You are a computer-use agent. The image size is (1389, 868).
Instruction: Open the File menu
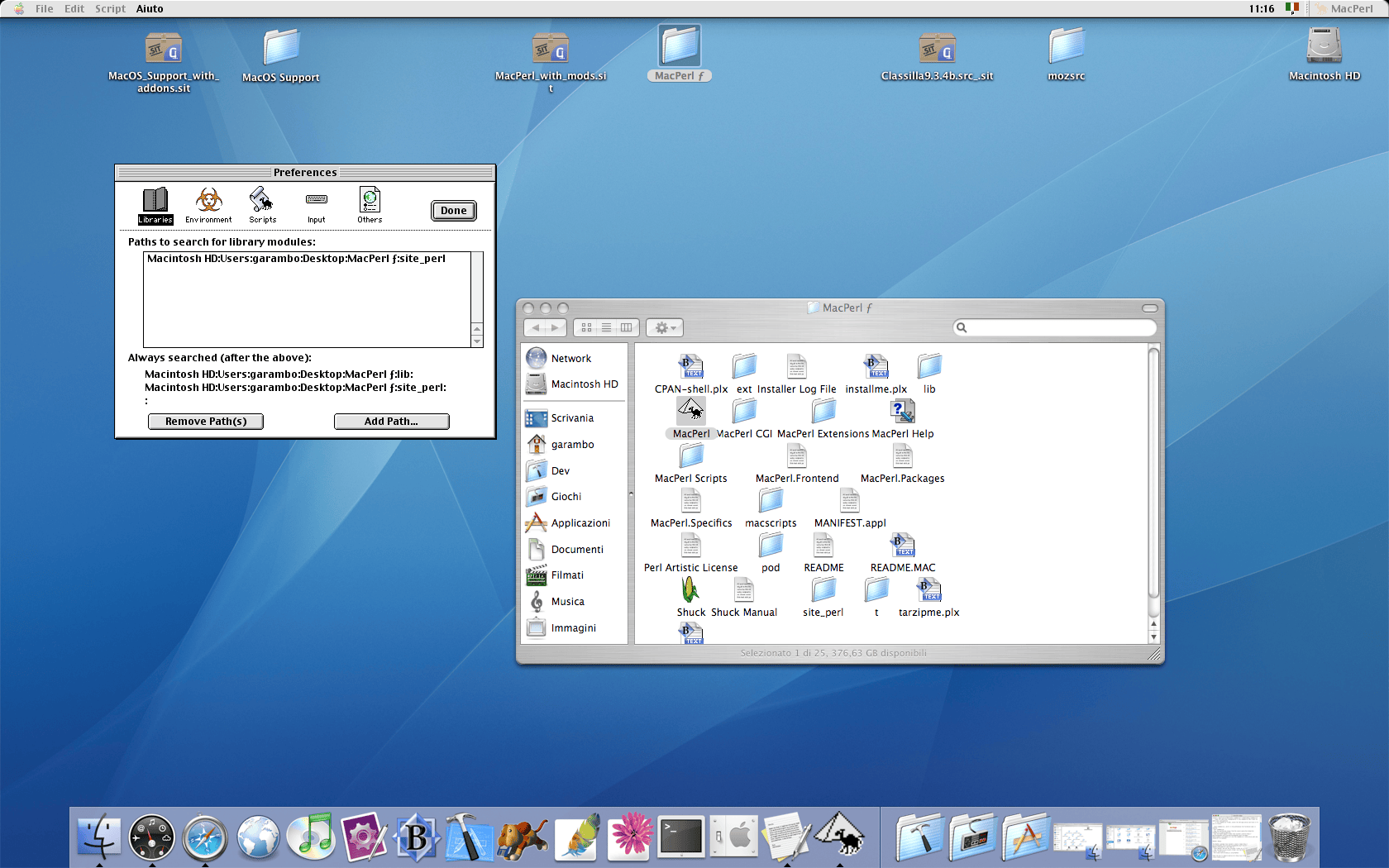(45, 8)
